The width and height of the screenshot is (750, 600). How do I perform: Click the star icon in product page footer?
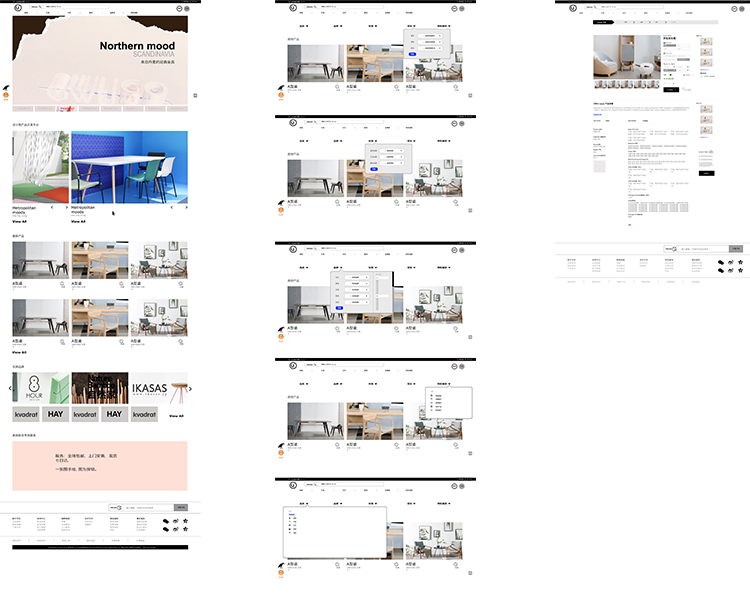tap(741, 263)
